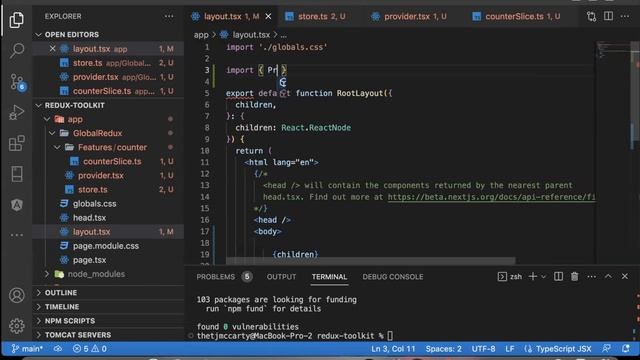
Task: Open store.ts in the file tree
Action: click(93, 190)
